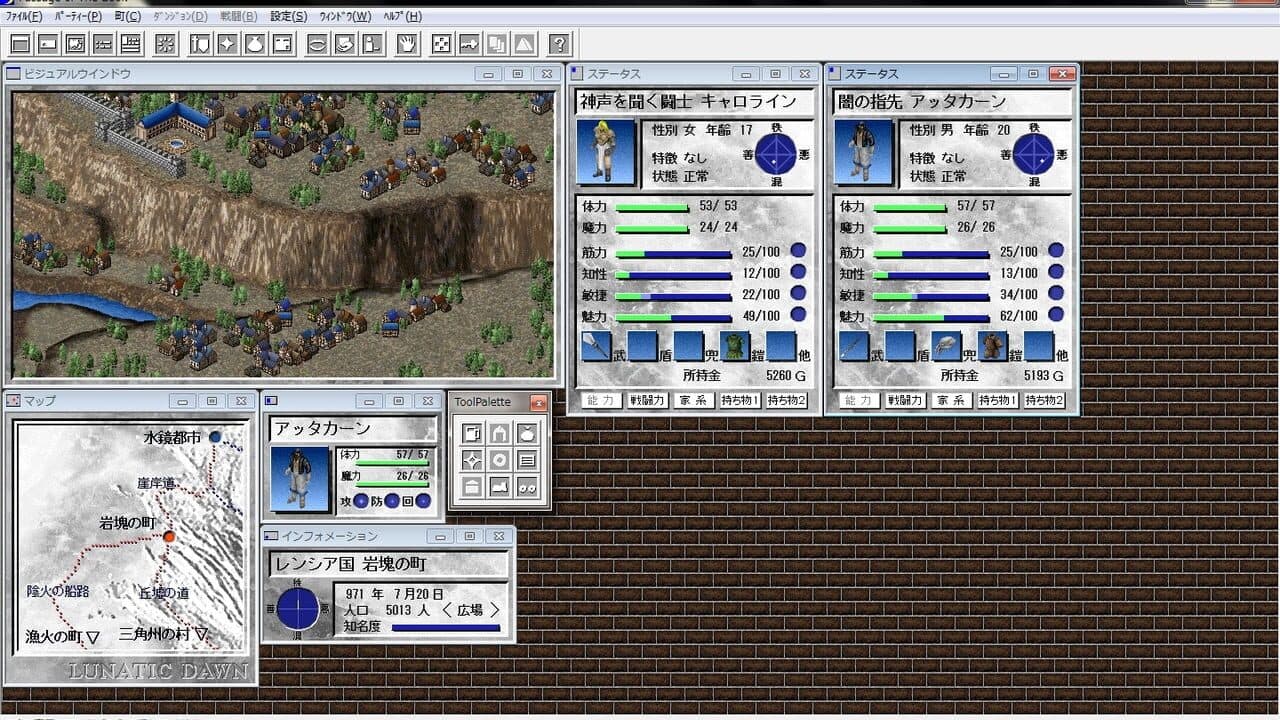Click Caroline's character portrait
1280x720 pixels.
pos(607,152)
